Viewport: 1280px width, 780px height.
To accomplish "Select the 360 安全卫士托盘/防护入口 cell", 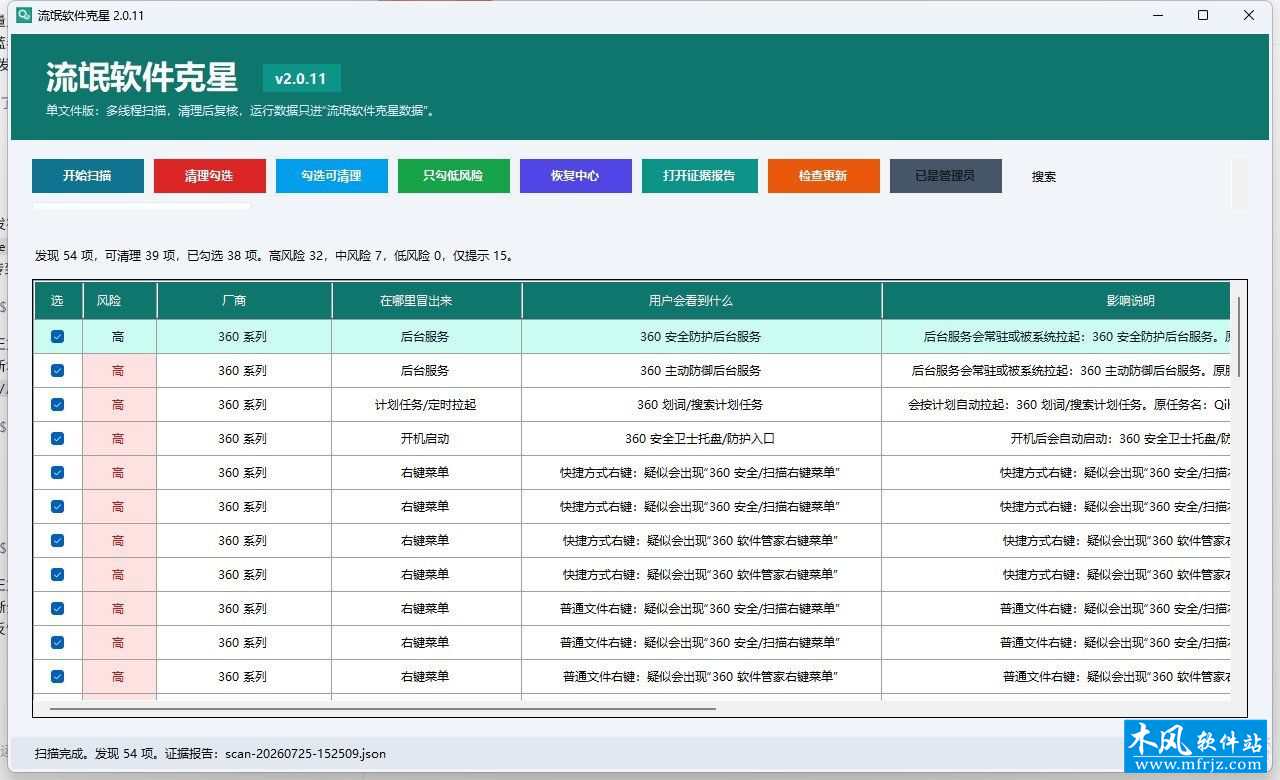I will click(702, 439).
